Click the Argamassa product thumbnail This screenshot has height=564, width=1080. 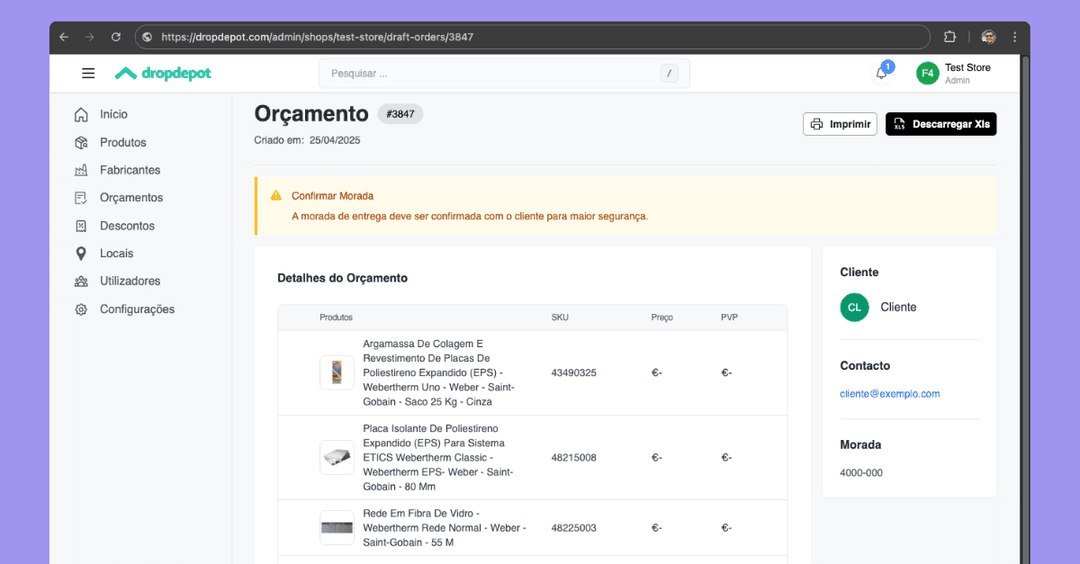[337, 373]
